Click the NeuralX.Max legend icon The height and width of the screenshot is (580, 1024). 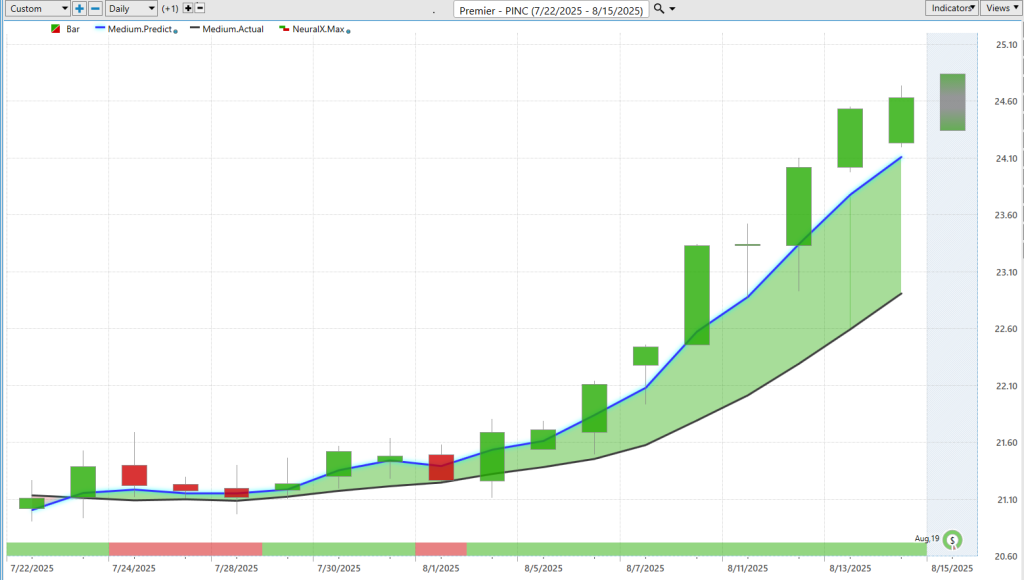284,30
